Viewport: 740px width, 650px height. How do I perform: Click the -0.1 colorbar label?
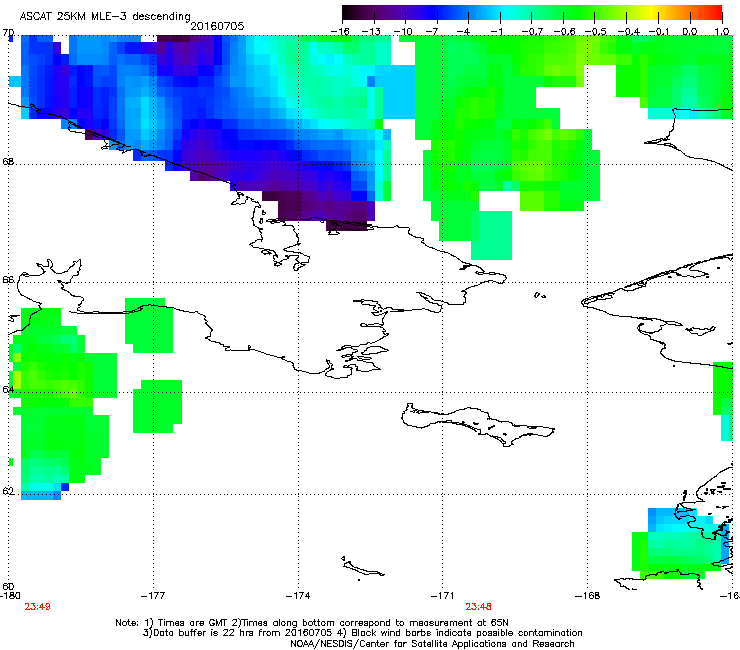pos(659,32)
